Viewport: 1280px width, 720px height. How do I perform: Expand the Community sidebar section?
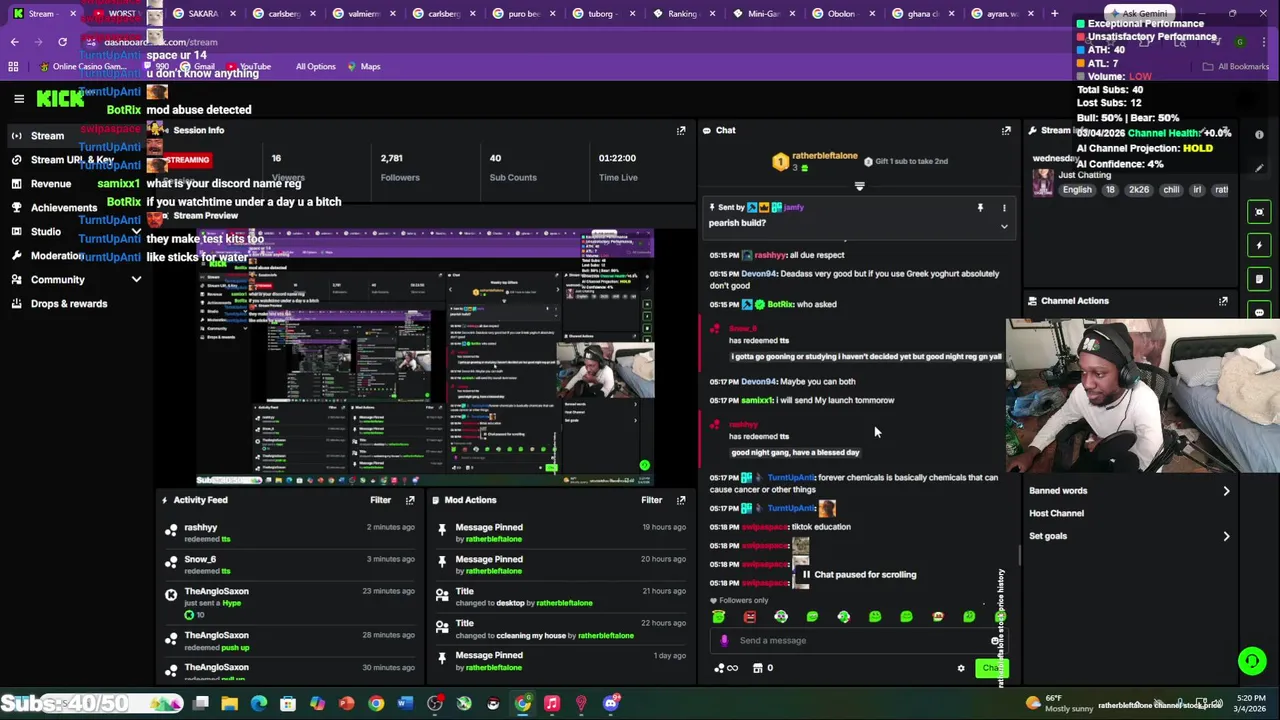(x=136, y=280)
